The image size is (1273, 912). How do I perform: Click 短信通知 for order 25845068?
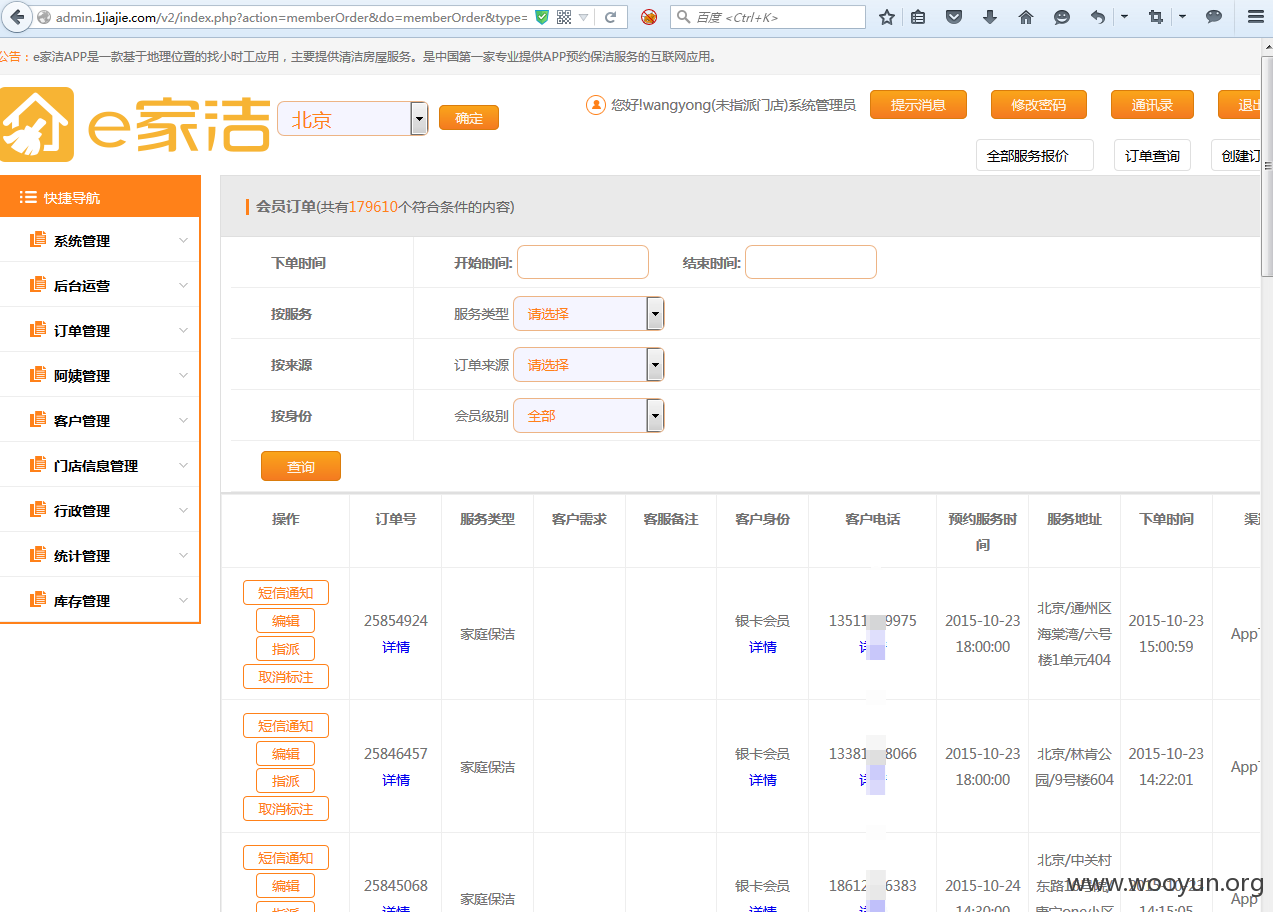pyautogui.click(x=286, y=858)
